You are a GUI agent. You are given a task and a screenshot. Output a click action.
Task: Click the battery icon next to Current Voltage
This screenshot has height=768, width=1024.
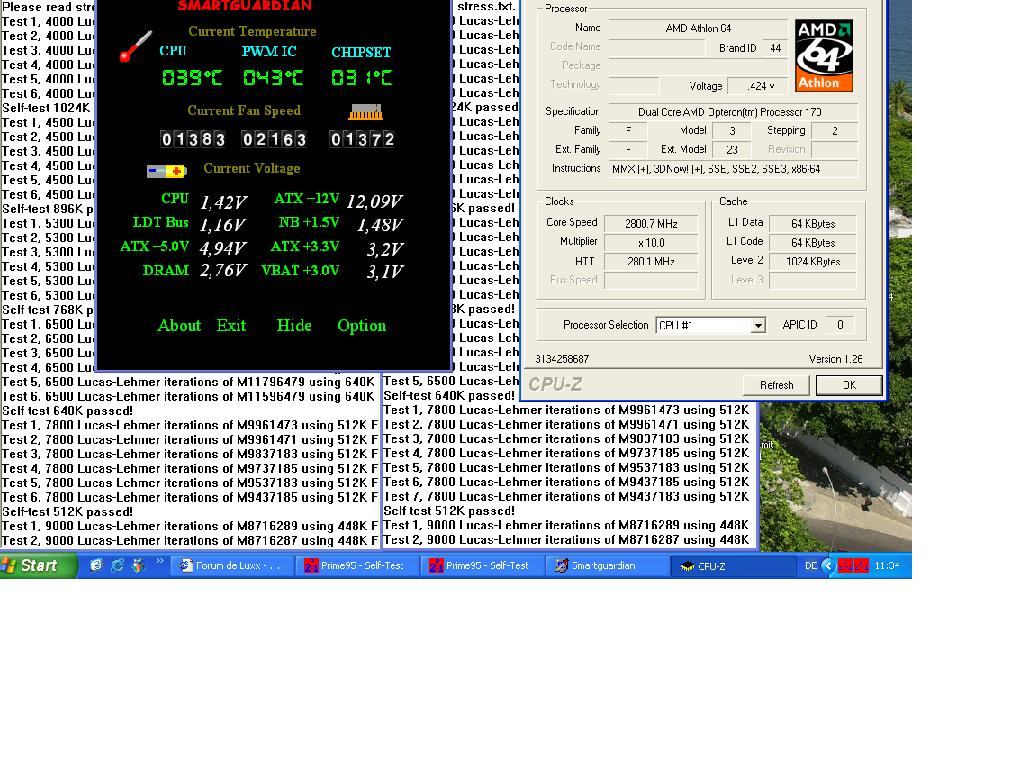[167, 171]
